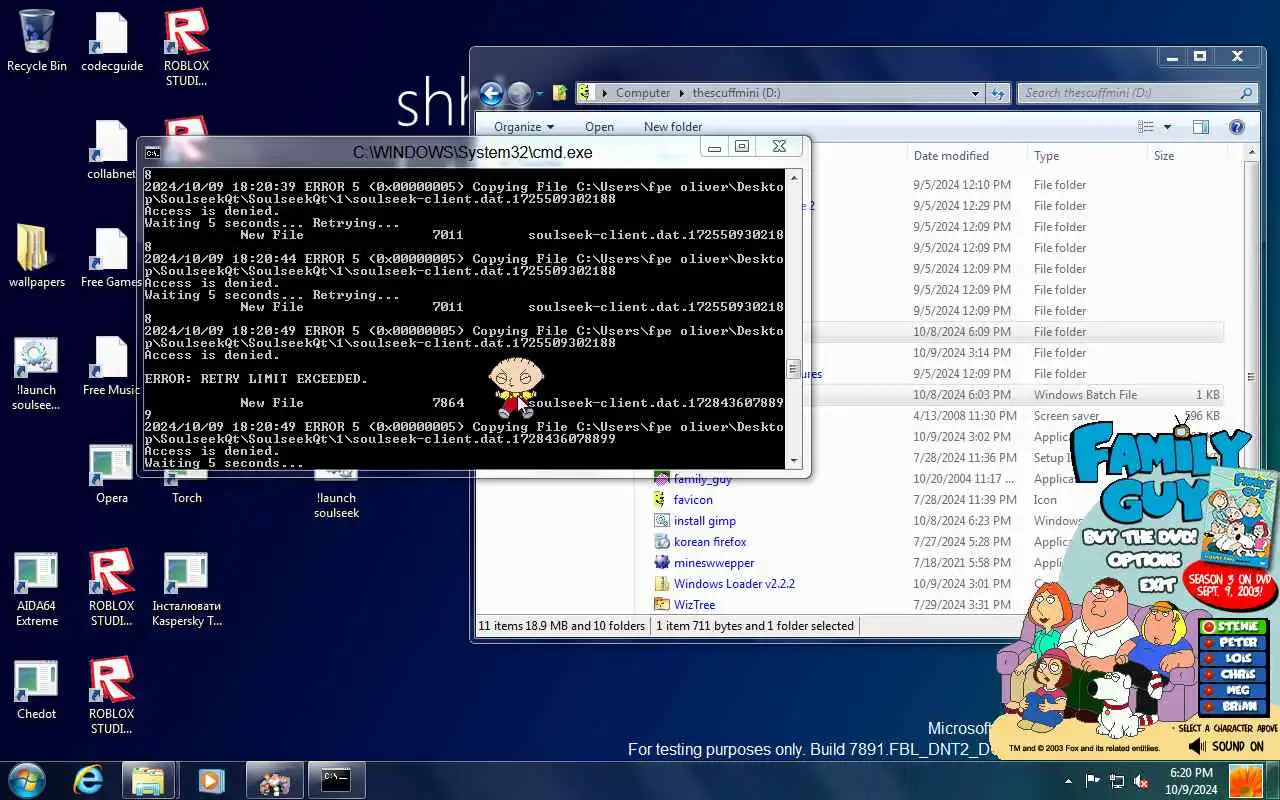Select the Інсталювати Kaspersky desktop shortcut
1280x800 pixels.
coord(186,589)
